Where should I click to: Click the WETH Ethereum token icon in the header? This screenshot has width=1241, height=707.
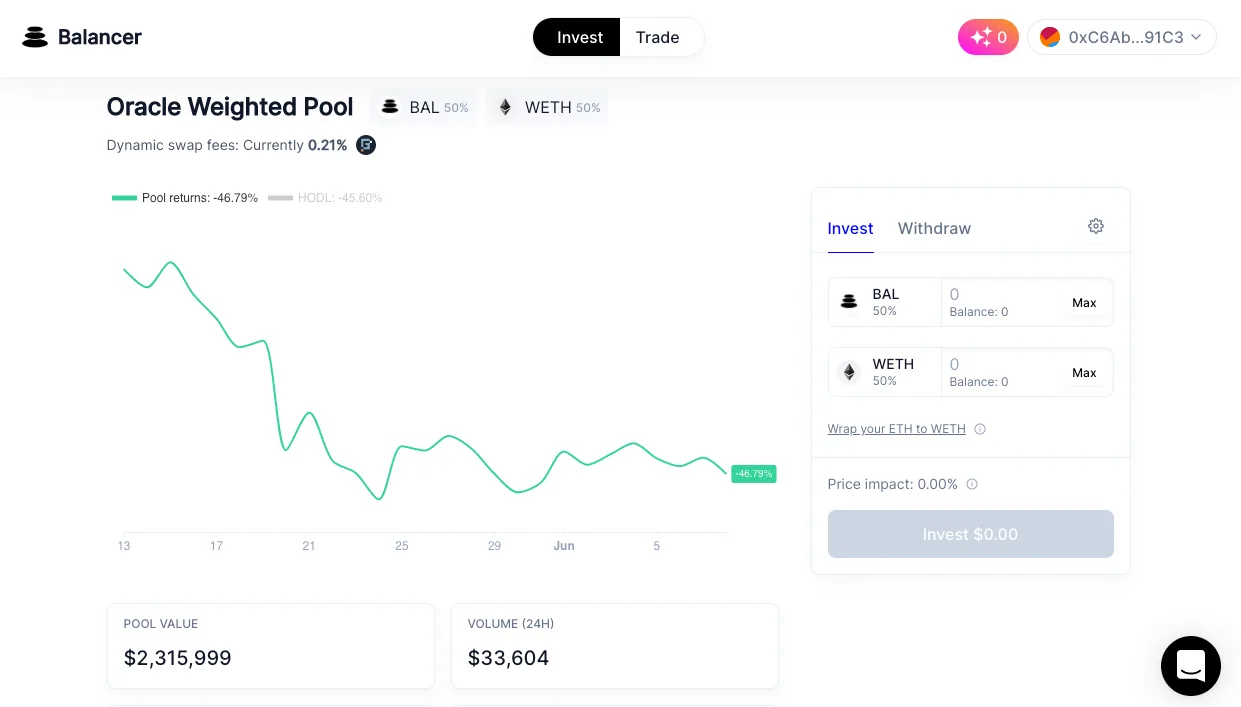[505, 107]
